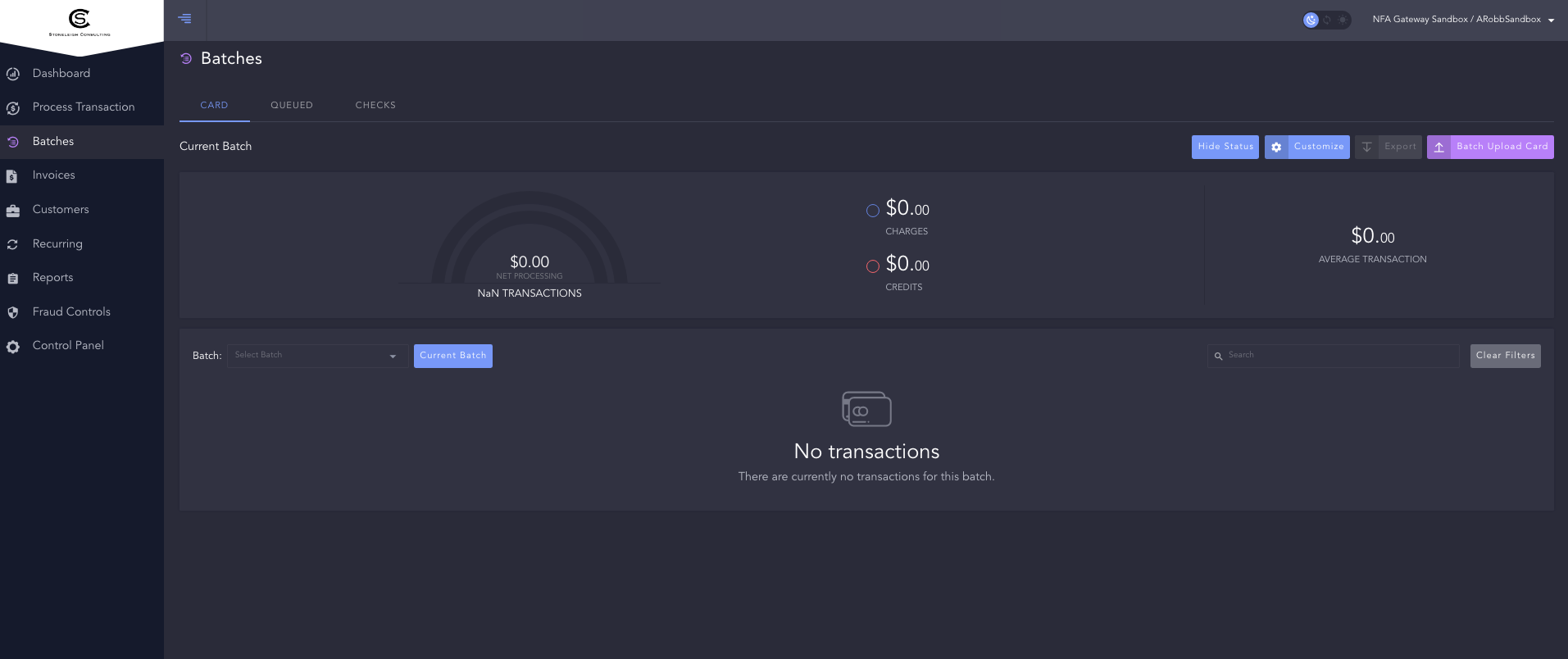
Task: Open Reports from the sidebar
Action: [x=82, y=278]
